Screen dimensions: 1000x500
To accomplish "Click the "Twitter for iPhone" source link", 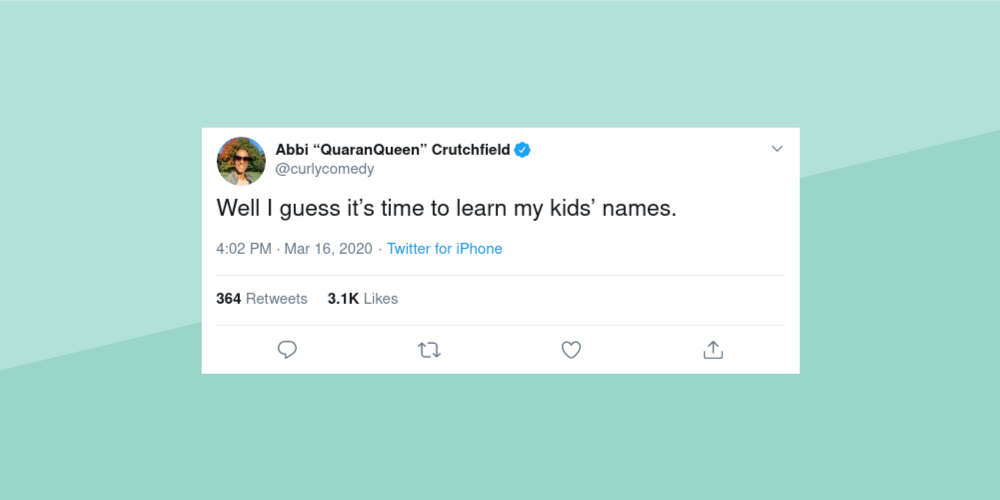I will click(x=444, y=249).
